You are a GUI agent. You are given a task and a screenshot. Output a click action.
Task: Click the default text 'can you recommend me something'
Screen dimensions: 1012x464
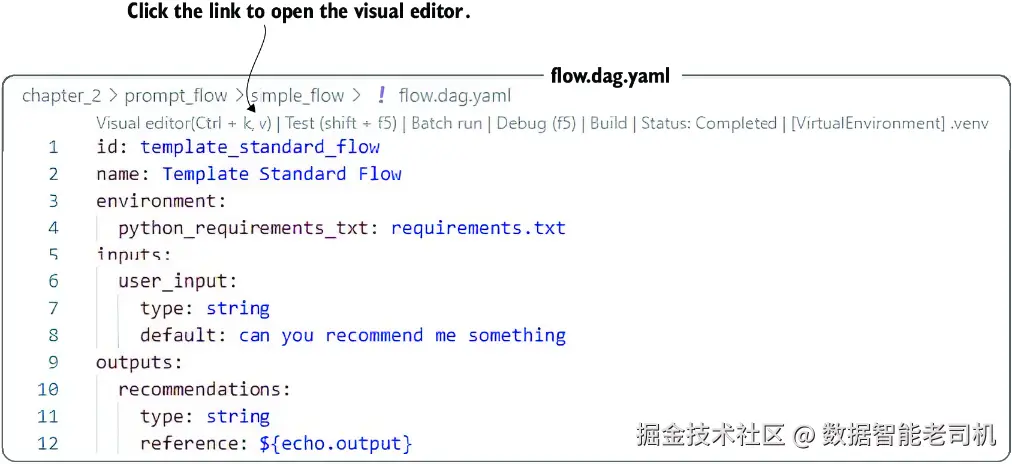402,336
